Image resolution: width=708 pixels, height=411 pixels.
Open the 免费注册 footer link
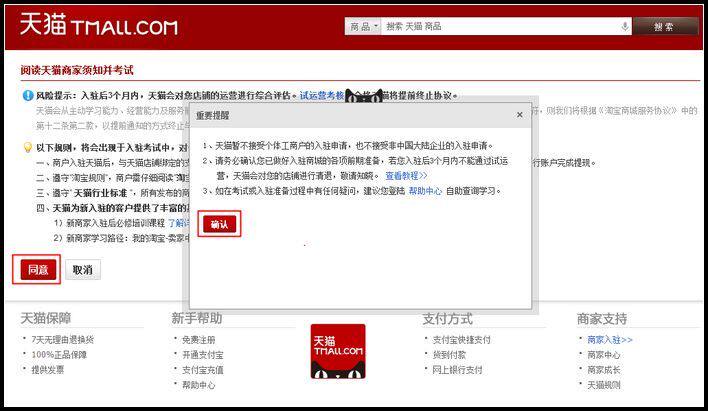[199, 340]
